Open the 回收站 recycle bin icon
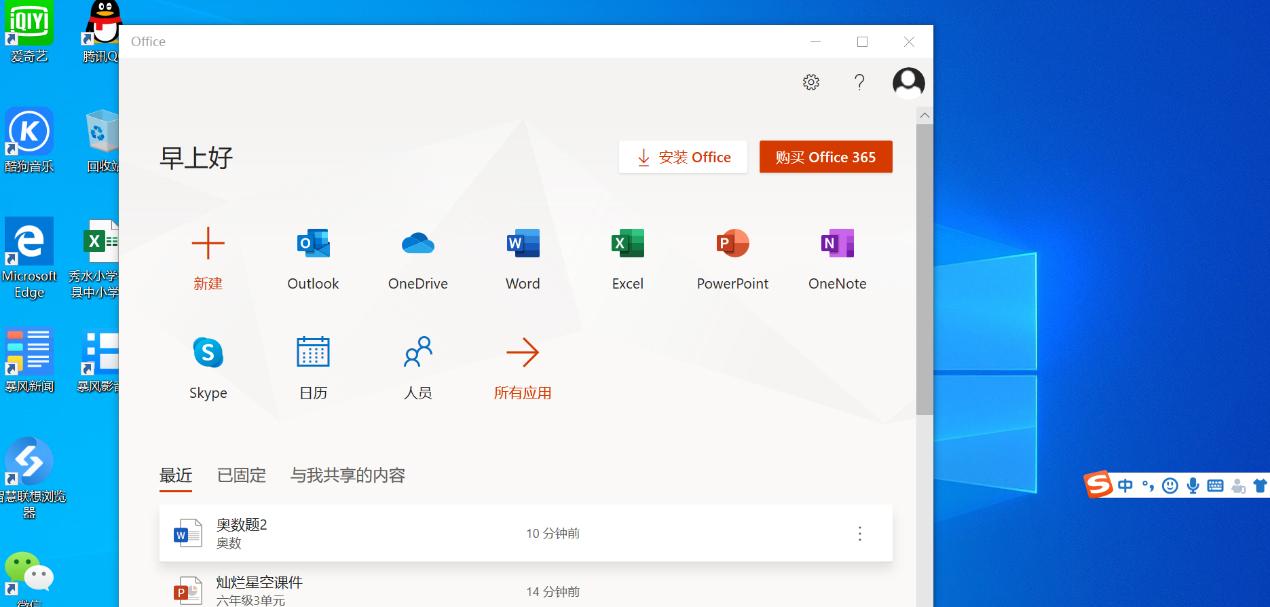Screen dimensions: 1270x607 tap(102, 141)
